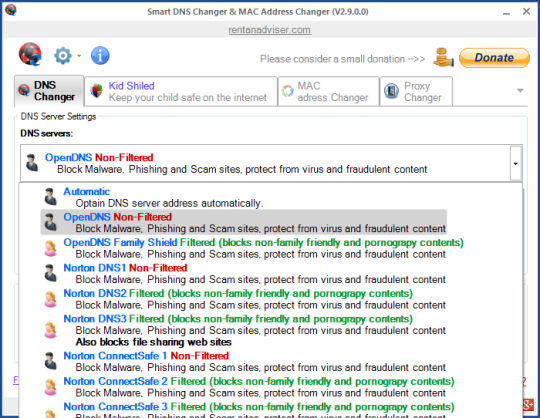This screenshot has width=540, height=418.
Task: Open the settings gear menu
Action: tap(63, 55)
